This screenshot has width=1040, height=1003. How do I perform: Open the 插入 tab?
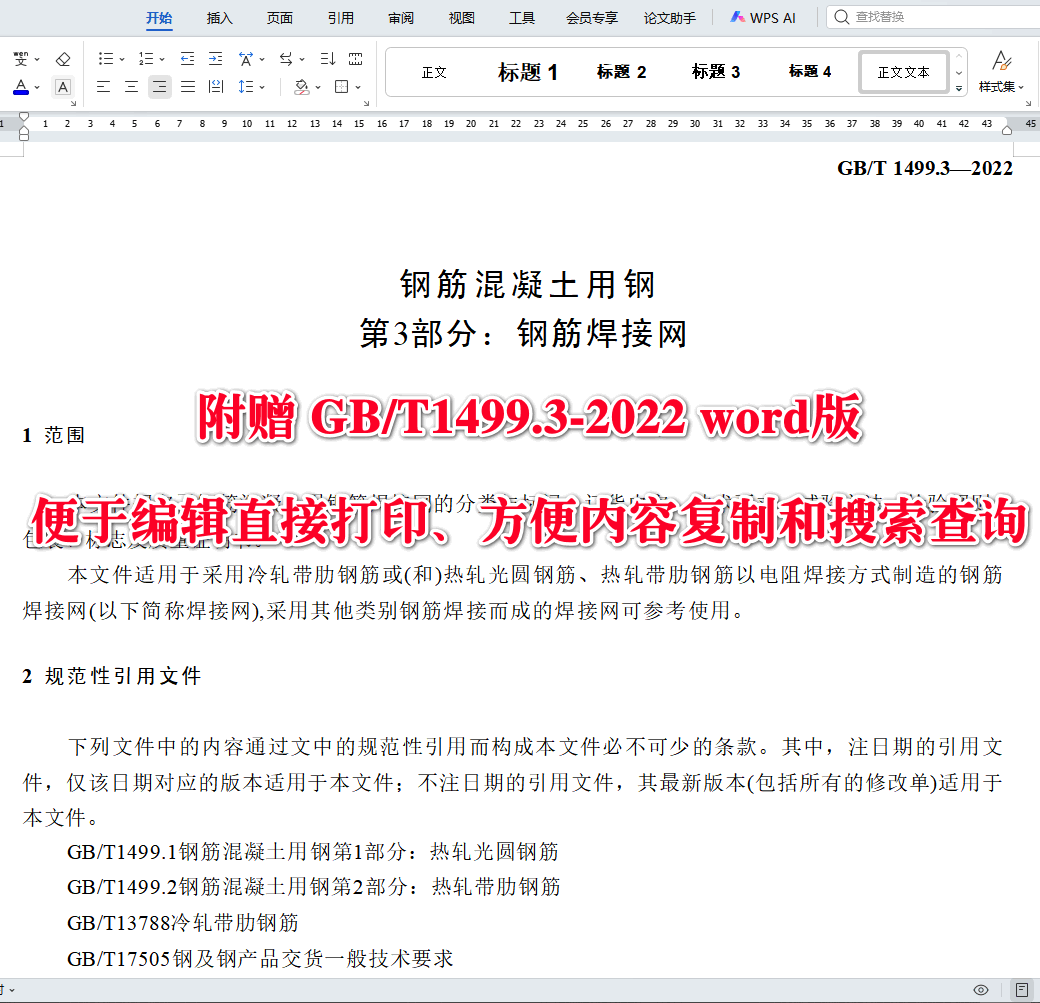(220, 18)
